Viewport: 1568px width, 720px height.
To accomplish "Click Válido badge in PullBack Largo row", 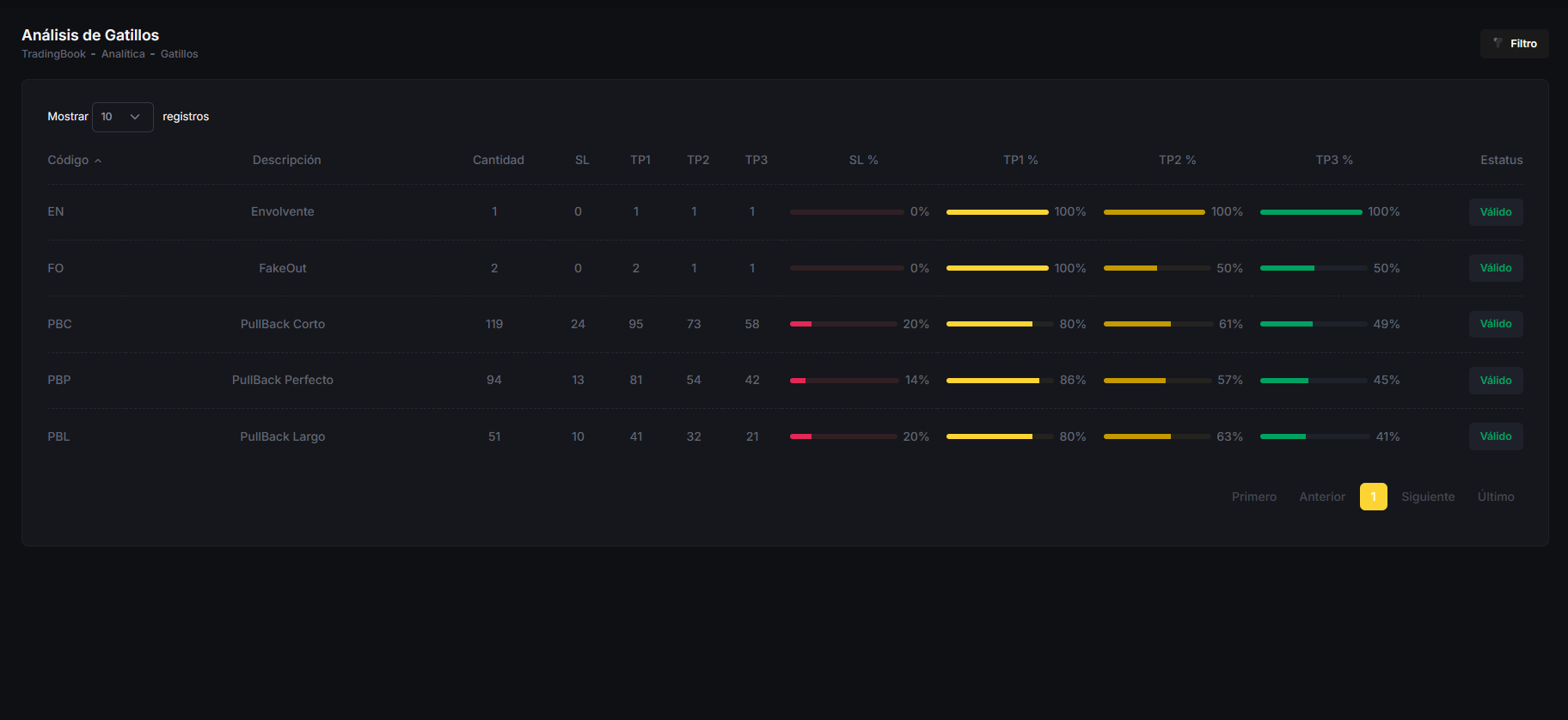I will tap(1495, 436).
